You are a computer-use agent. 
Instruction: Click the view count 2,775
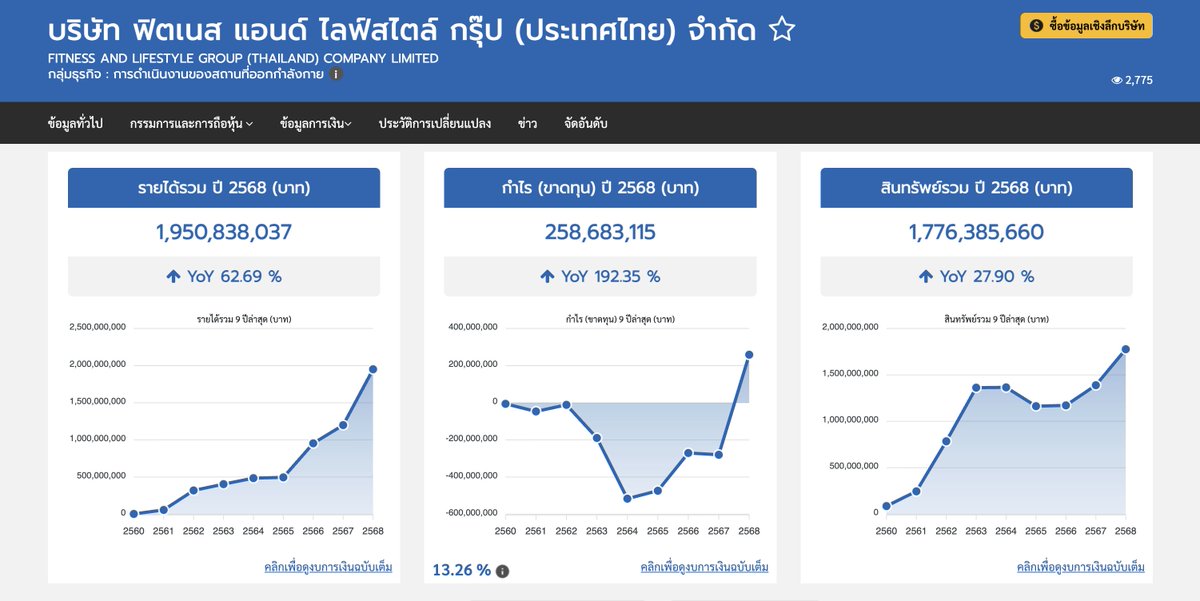point(1132,80)
